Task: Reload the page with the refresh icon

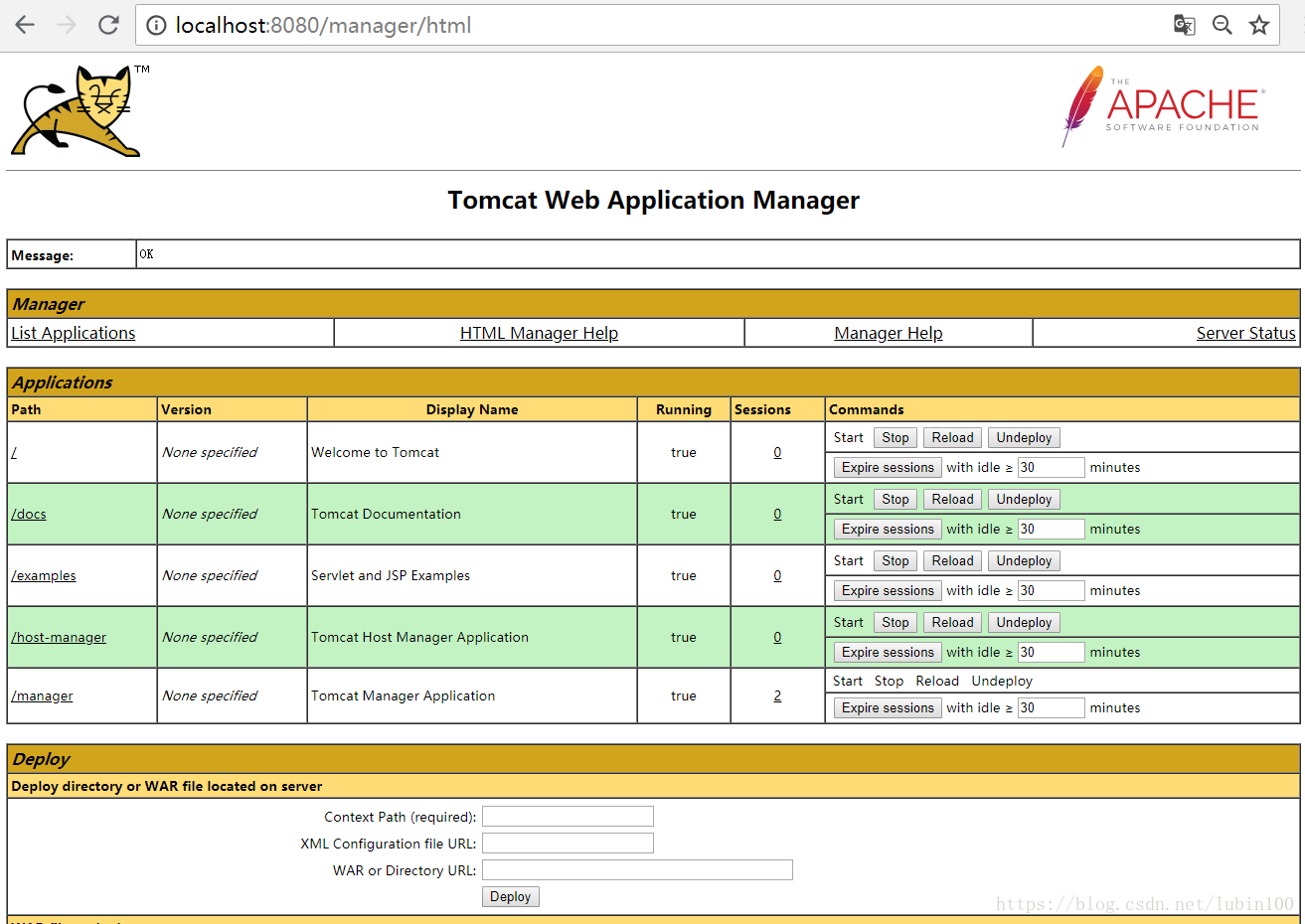Action: click(108, 25)
